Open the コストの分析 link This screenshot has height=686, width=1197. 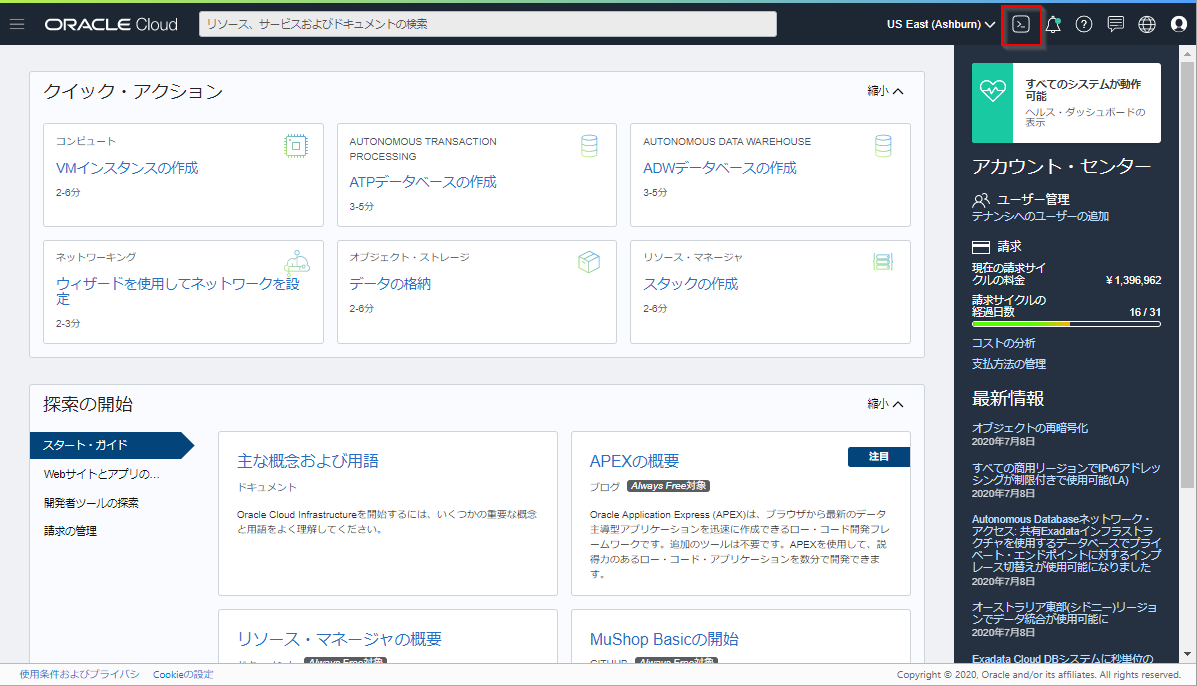[x=1004, y=343]
